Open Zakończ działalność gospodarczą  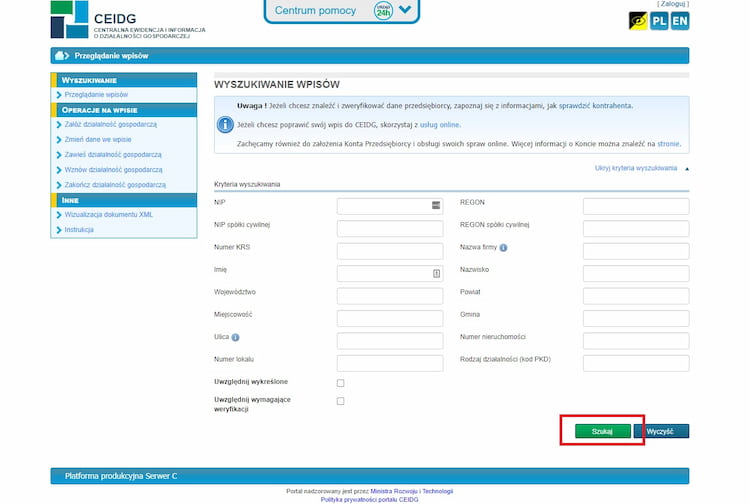click(115, 185)
